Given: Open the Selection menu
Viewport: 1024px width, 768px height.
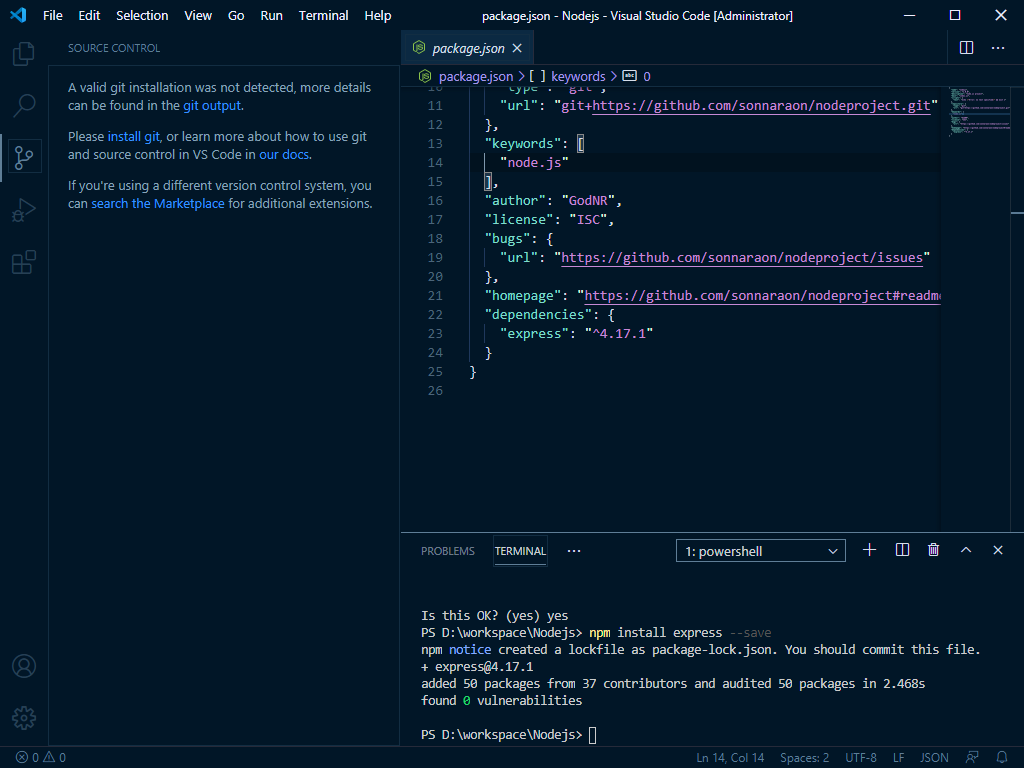Looking at the screenshot, I should (x=142, y=16).
